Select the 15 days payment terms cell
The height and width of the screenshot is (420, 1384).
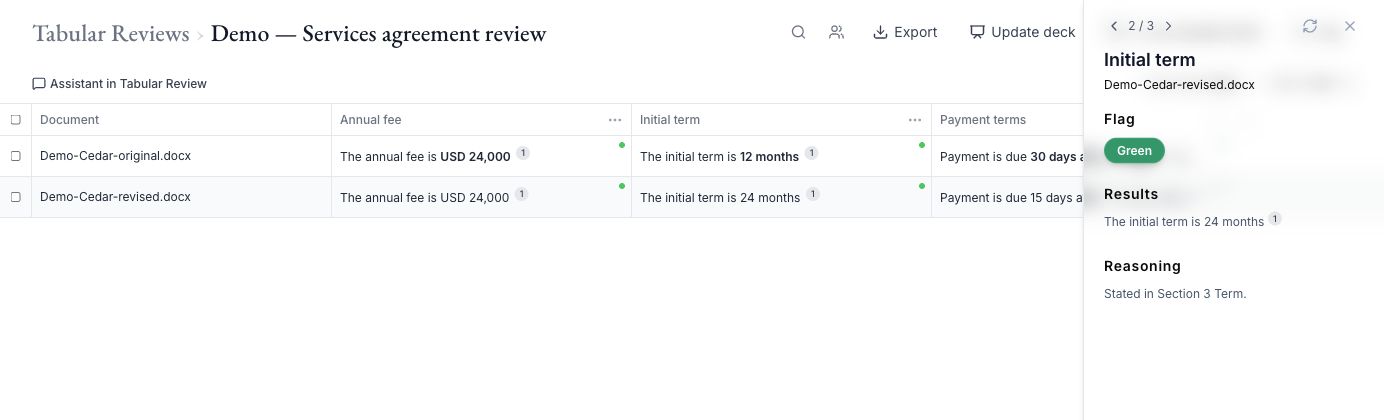pos(1008,197)
